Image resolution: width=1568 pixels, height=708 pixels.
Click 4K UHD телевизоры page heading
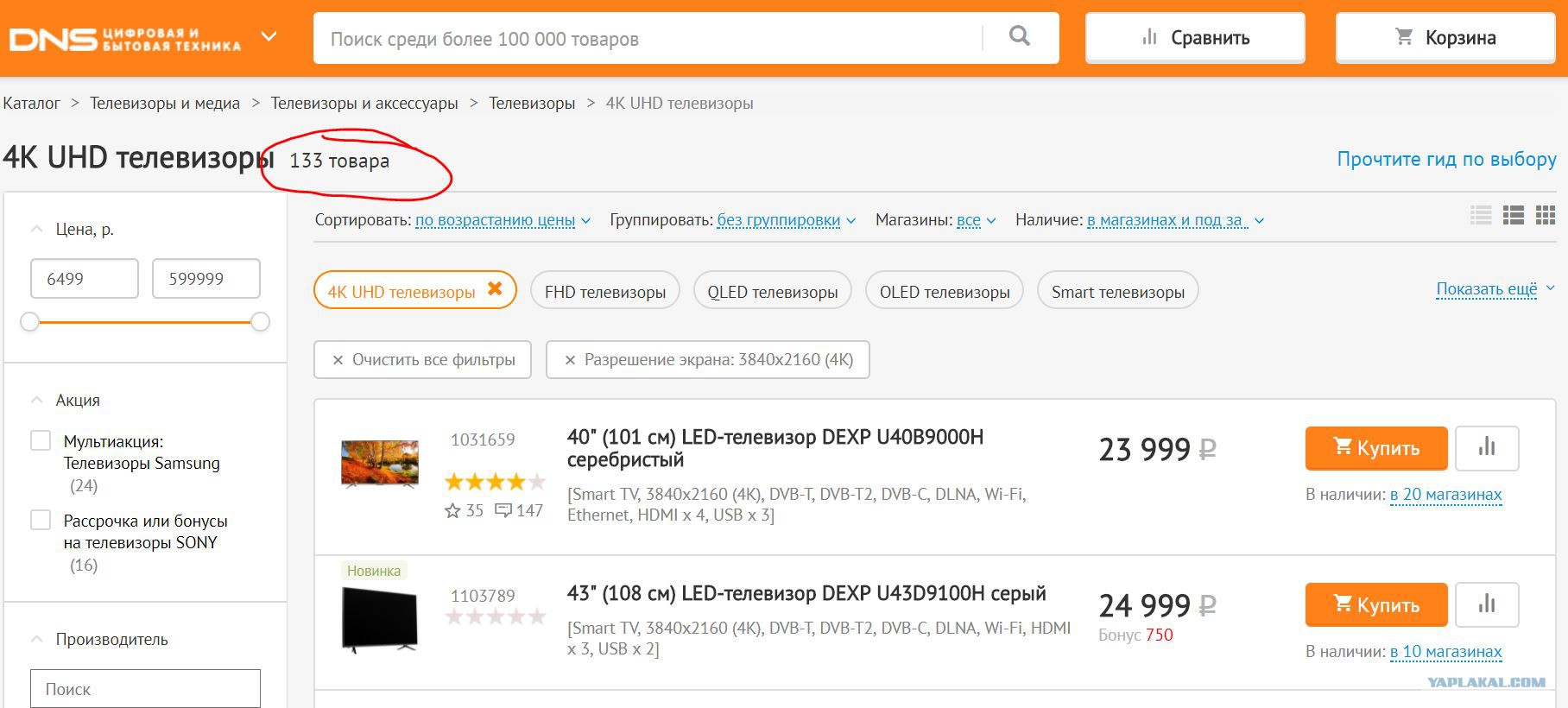point(138,158)
